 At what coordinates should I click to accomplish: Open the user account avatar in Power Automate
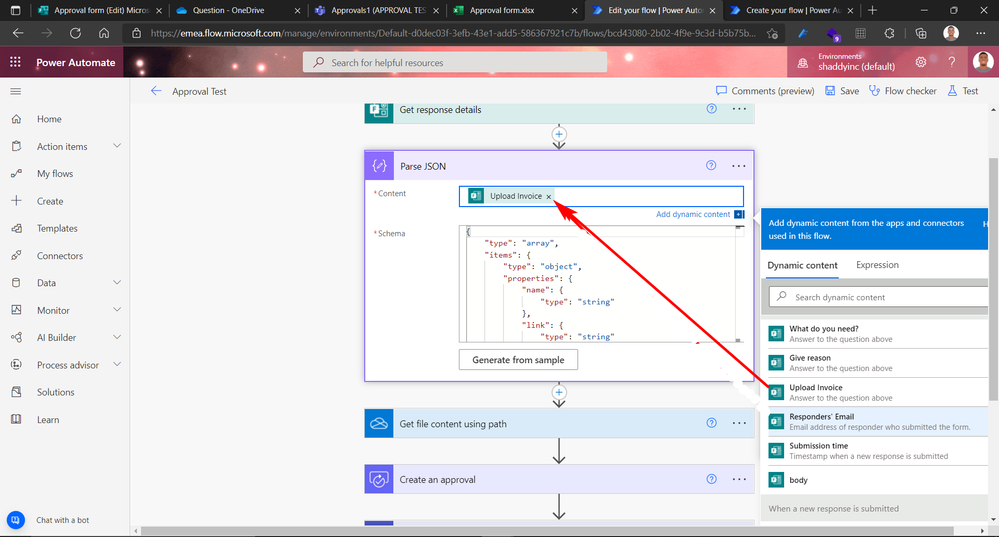click(x=984, y=62)
